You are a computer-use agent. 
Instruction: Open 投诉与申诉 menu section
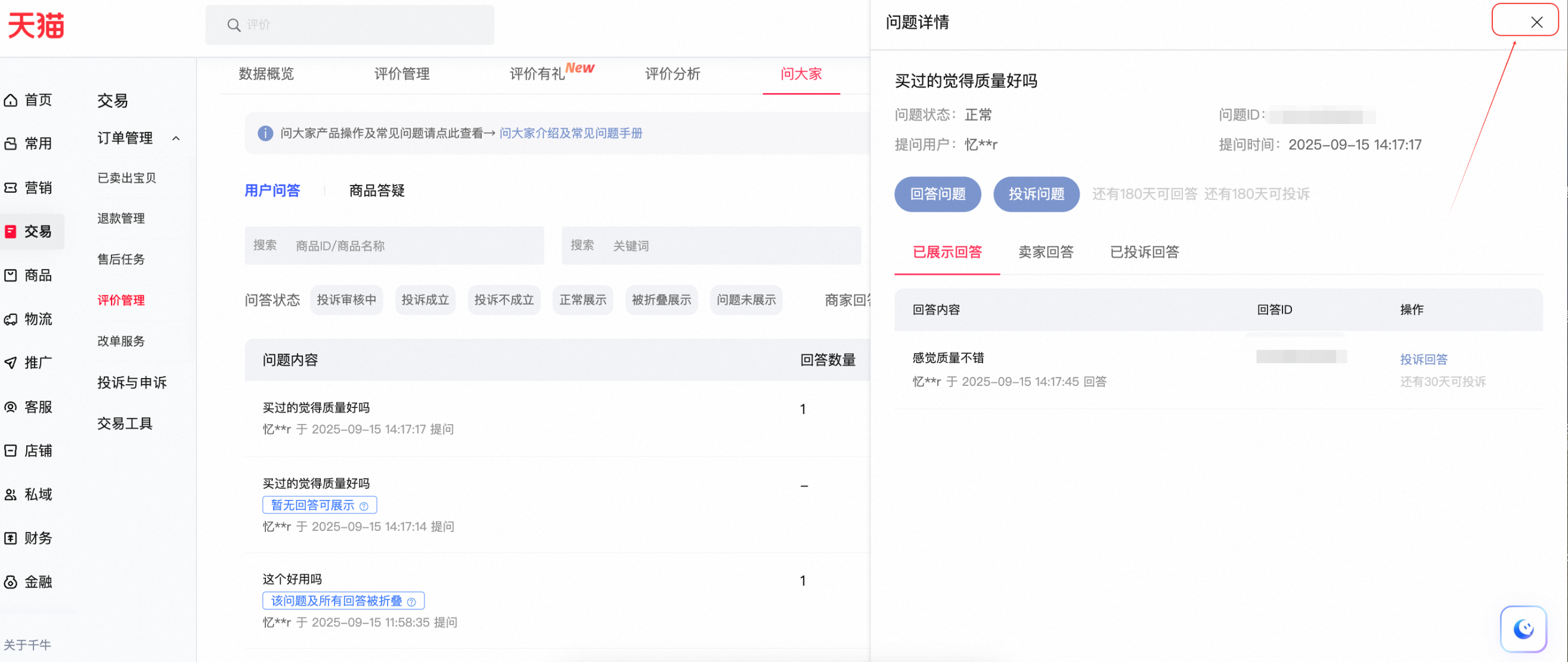(132, 382)
